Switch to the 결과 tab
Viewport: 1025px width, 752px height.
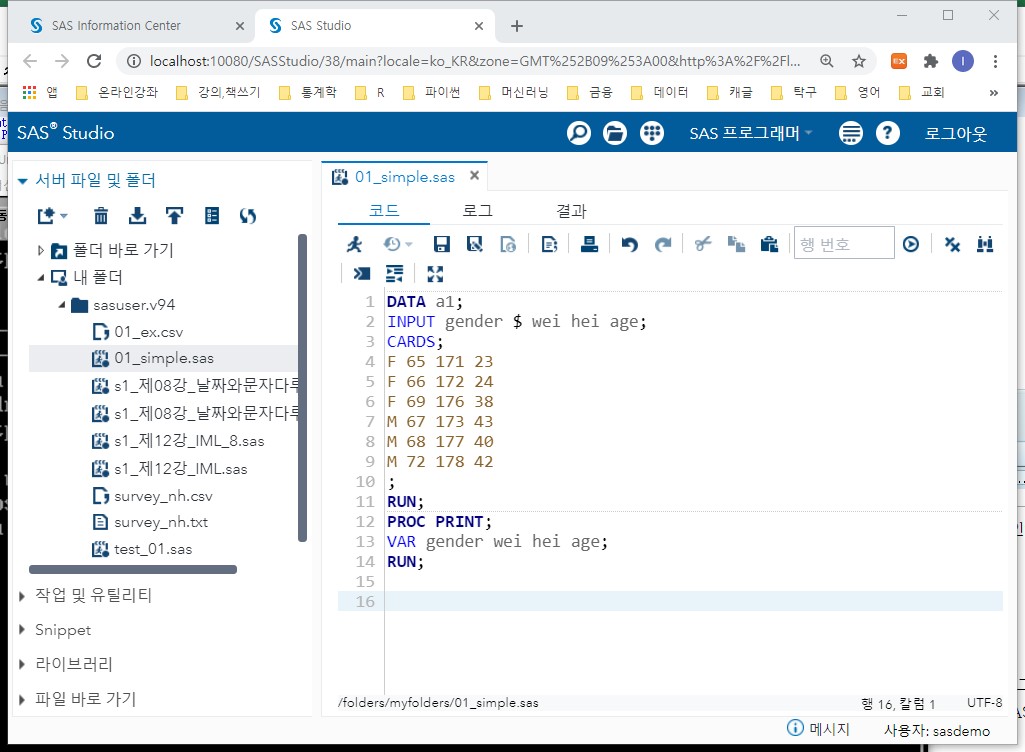click(571, 211)
